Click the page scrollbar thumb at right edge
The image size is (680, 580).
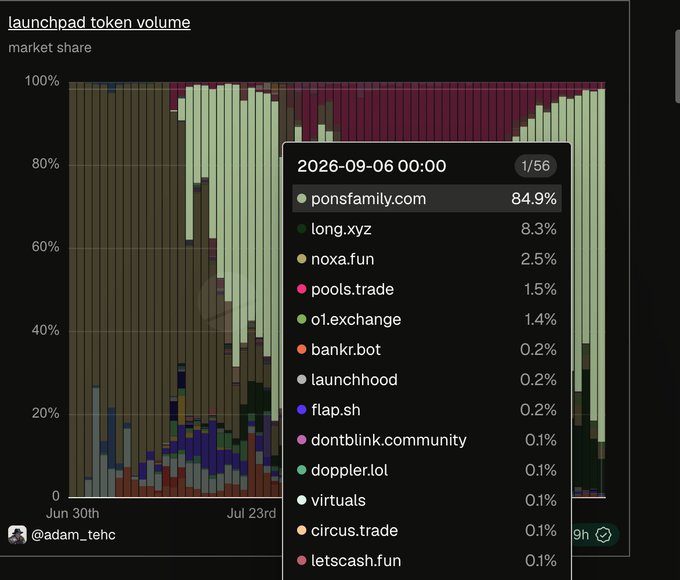(677, 66)
